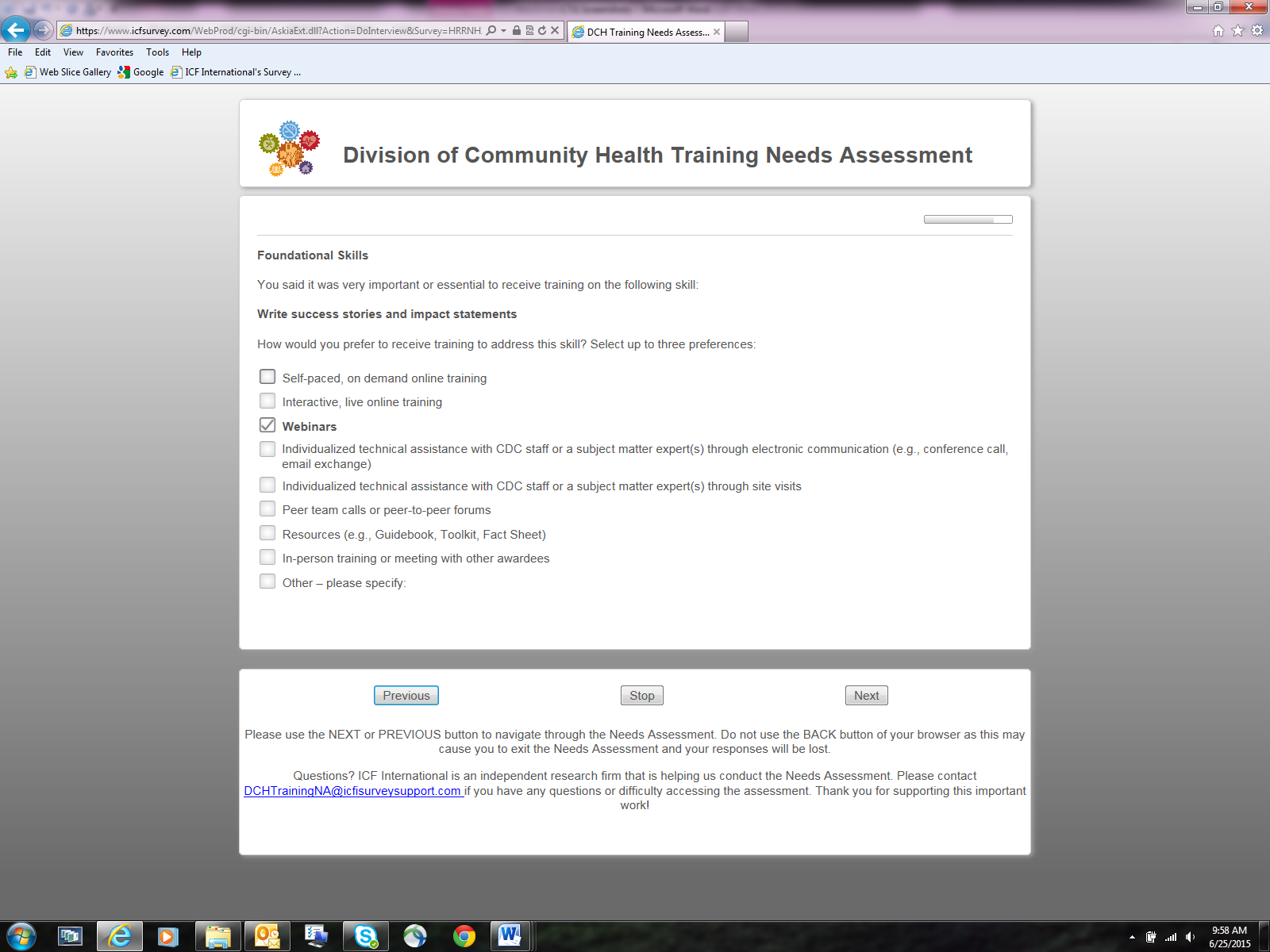Select Peer team calls or peer-to-peer forums
The image size is (1270, 952).
tap(267, 509)
